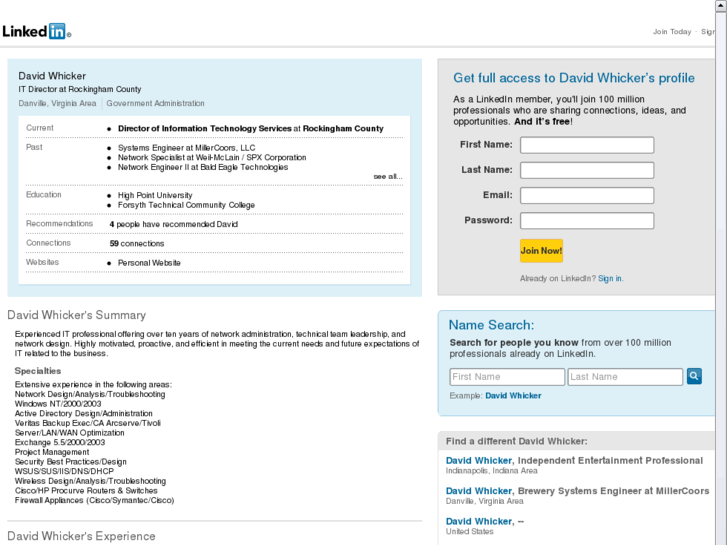Open the Join Today link
Image resolution: width=727 pixels, height=545 pixels.
point(672,32)
